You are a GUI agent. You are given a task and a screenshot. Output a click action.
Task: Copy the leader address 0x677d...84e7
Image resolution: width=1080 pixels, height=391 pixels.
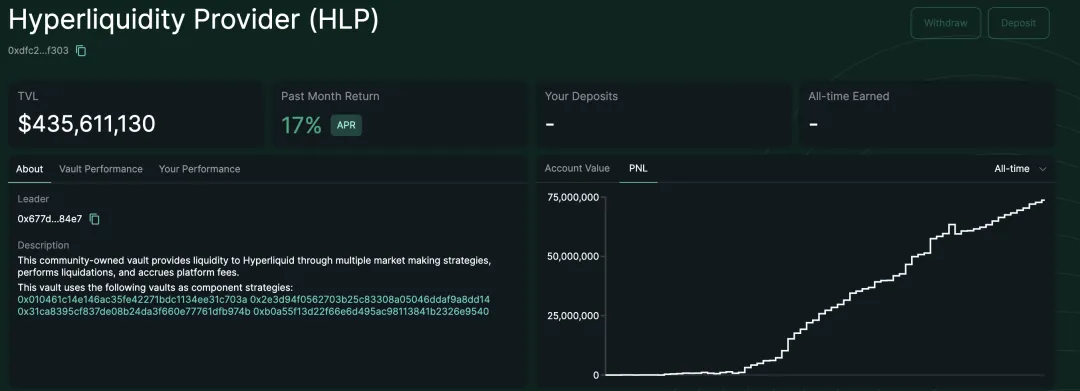95,219
